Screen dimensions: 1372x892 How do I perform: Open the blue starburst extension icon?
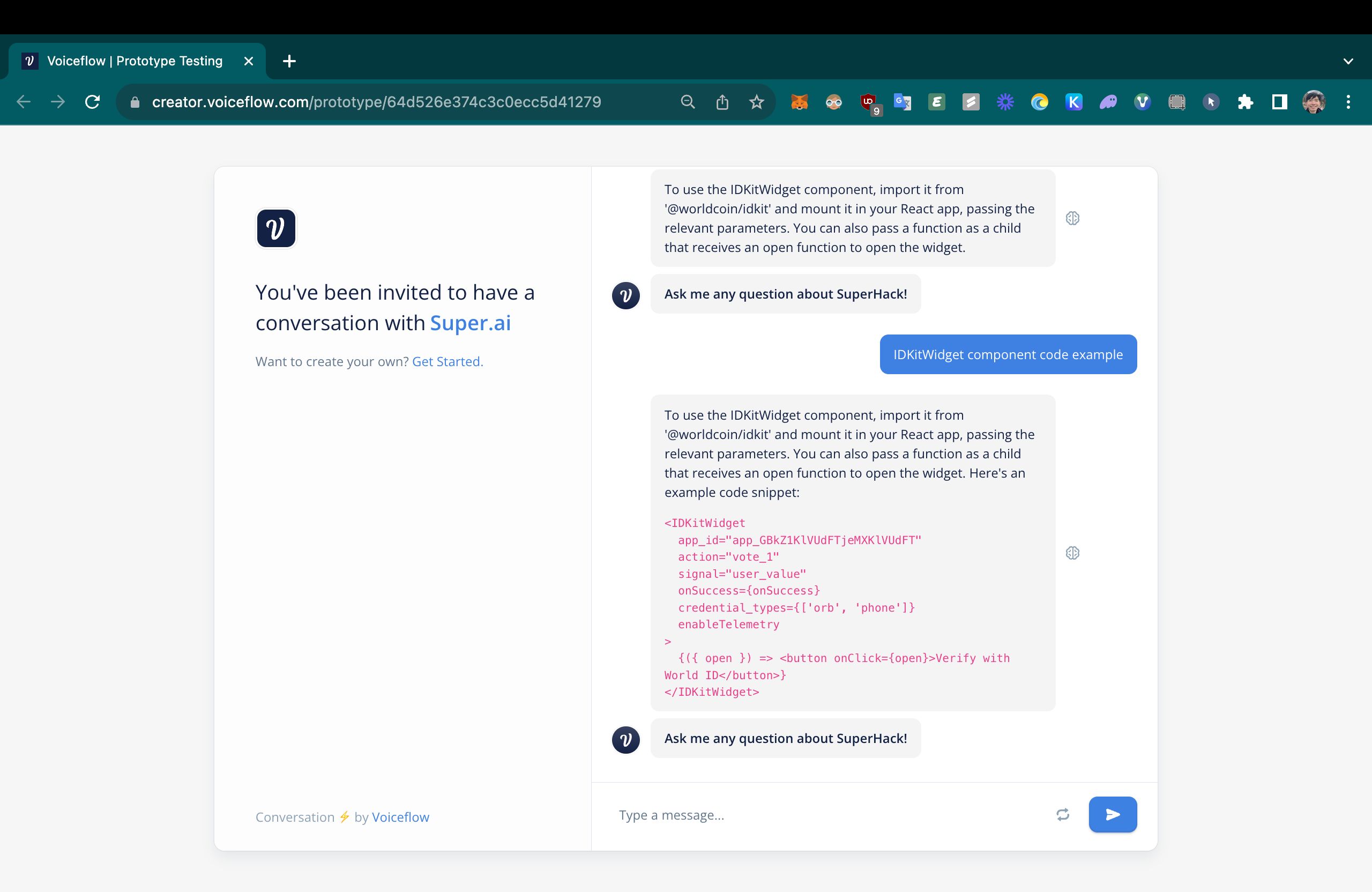click(x=1005, y=102)
